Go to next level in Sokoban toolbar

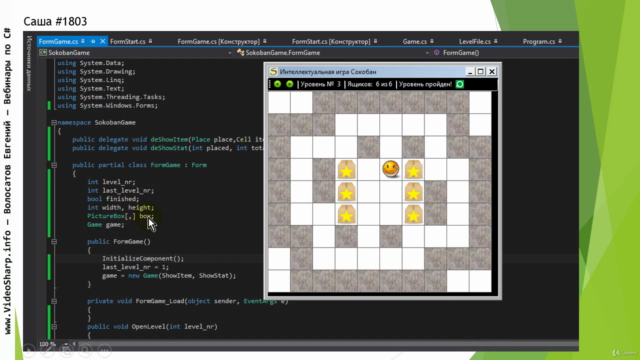tap(289, 84)
